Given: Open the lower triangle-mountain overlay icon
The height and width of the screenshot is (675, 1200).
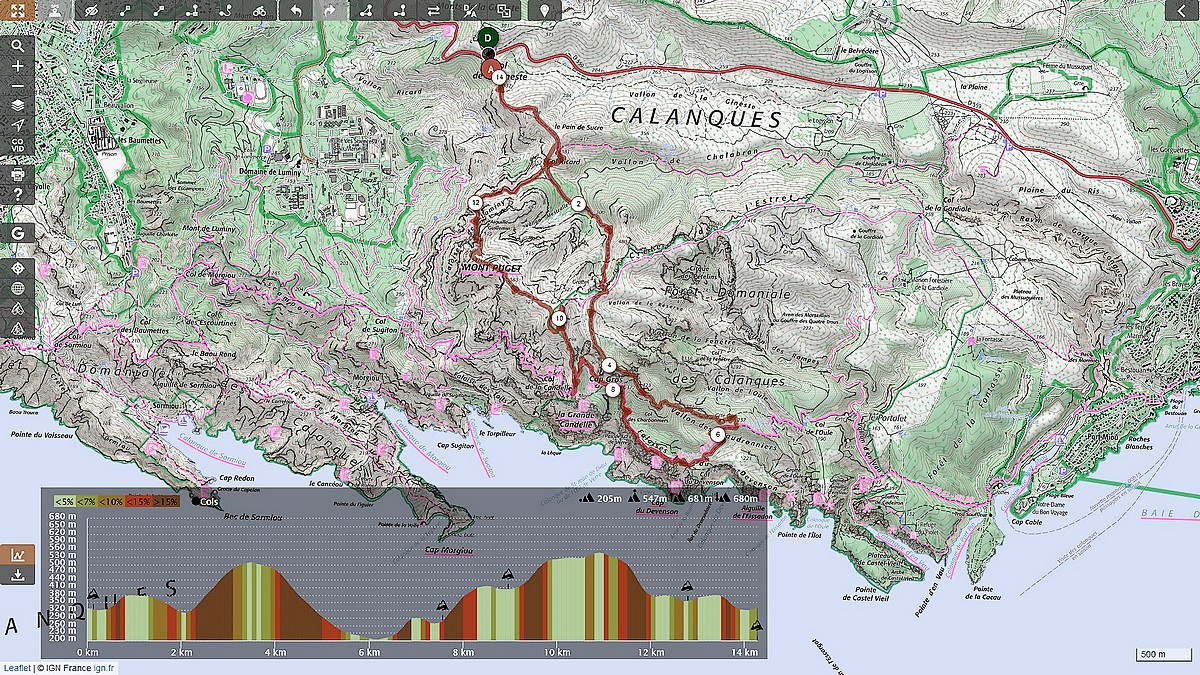Looking at the screenshot, I should pyautogui.click(x=18, y=328).
